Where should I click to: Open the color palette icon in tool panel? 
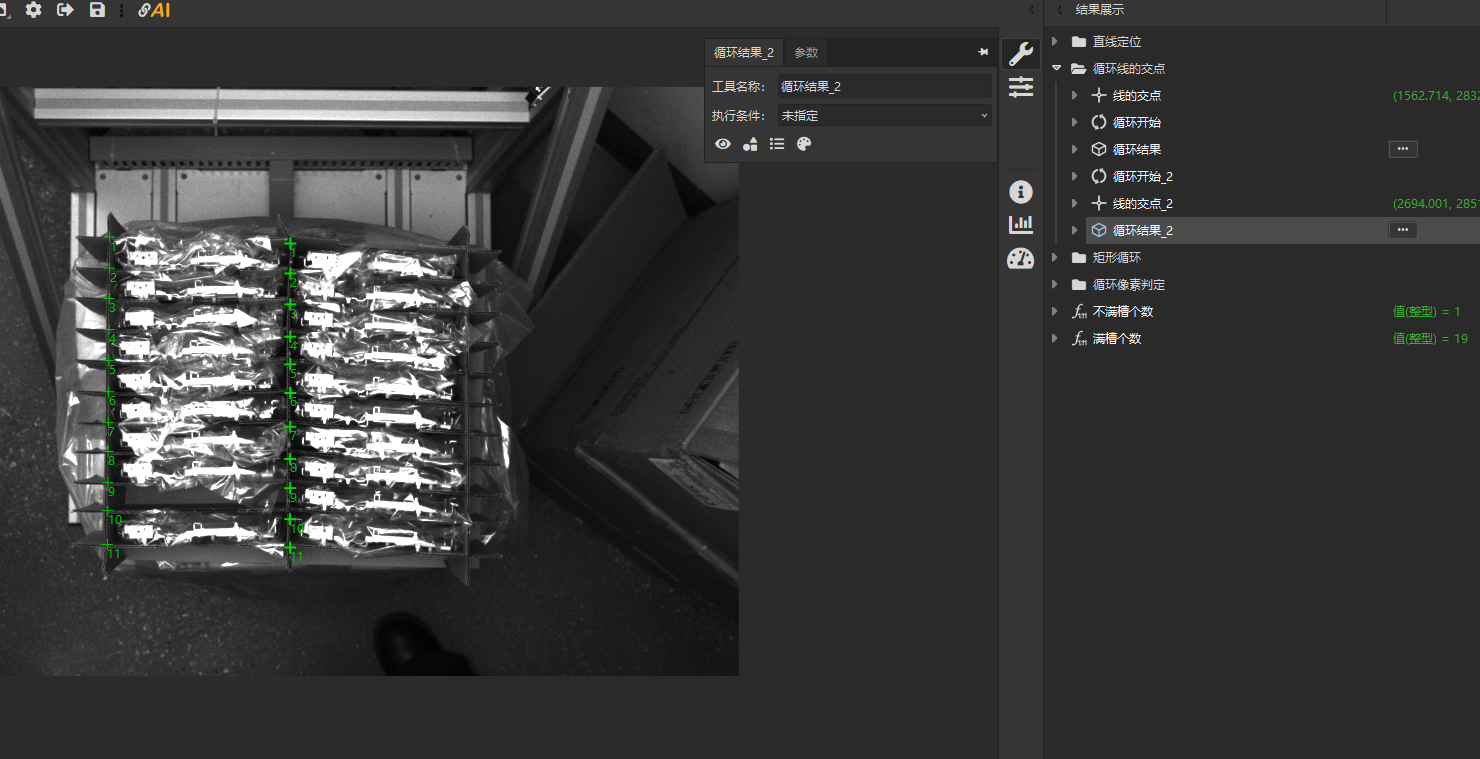click(804, 144)
